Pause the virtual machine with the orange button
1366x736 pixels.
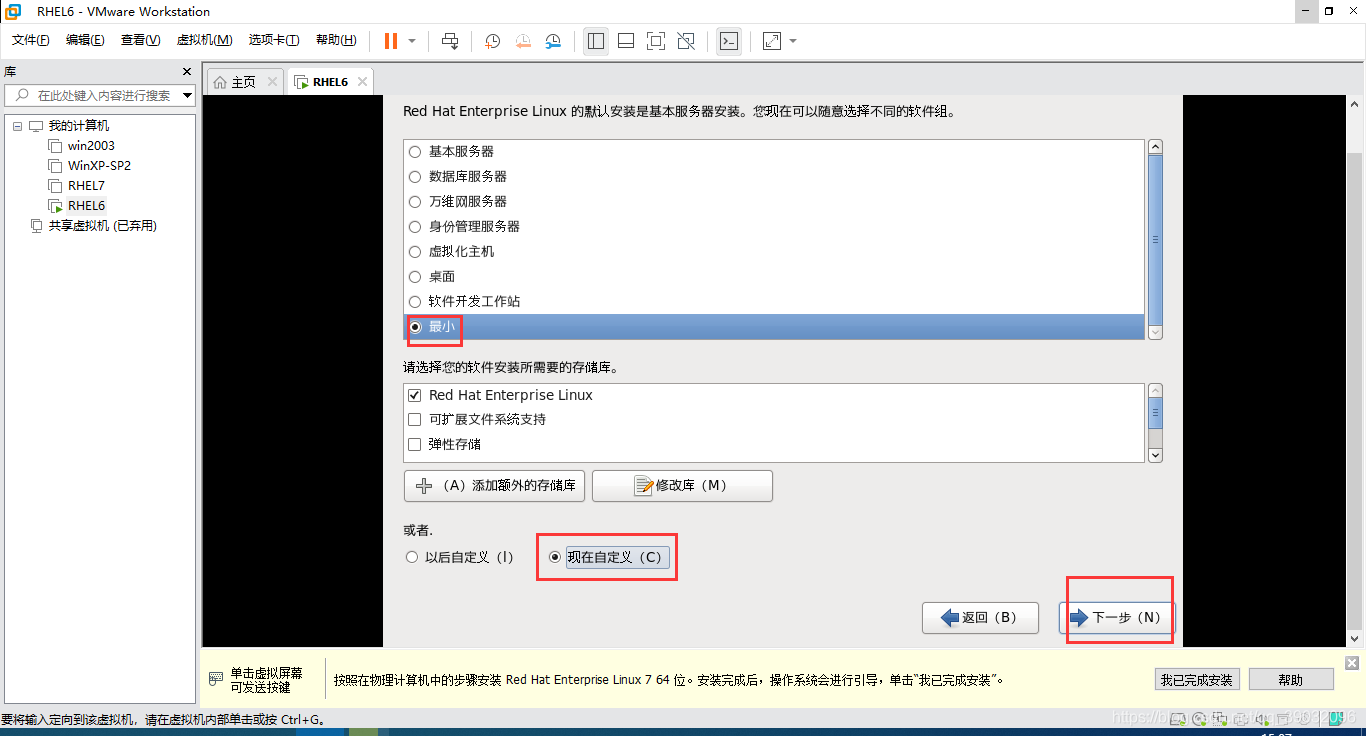(390, 41)
